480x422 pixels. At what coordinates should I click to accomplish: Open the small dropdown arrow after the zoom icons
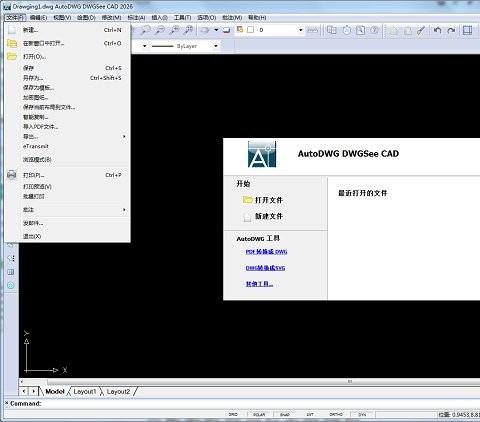[216, 30]
